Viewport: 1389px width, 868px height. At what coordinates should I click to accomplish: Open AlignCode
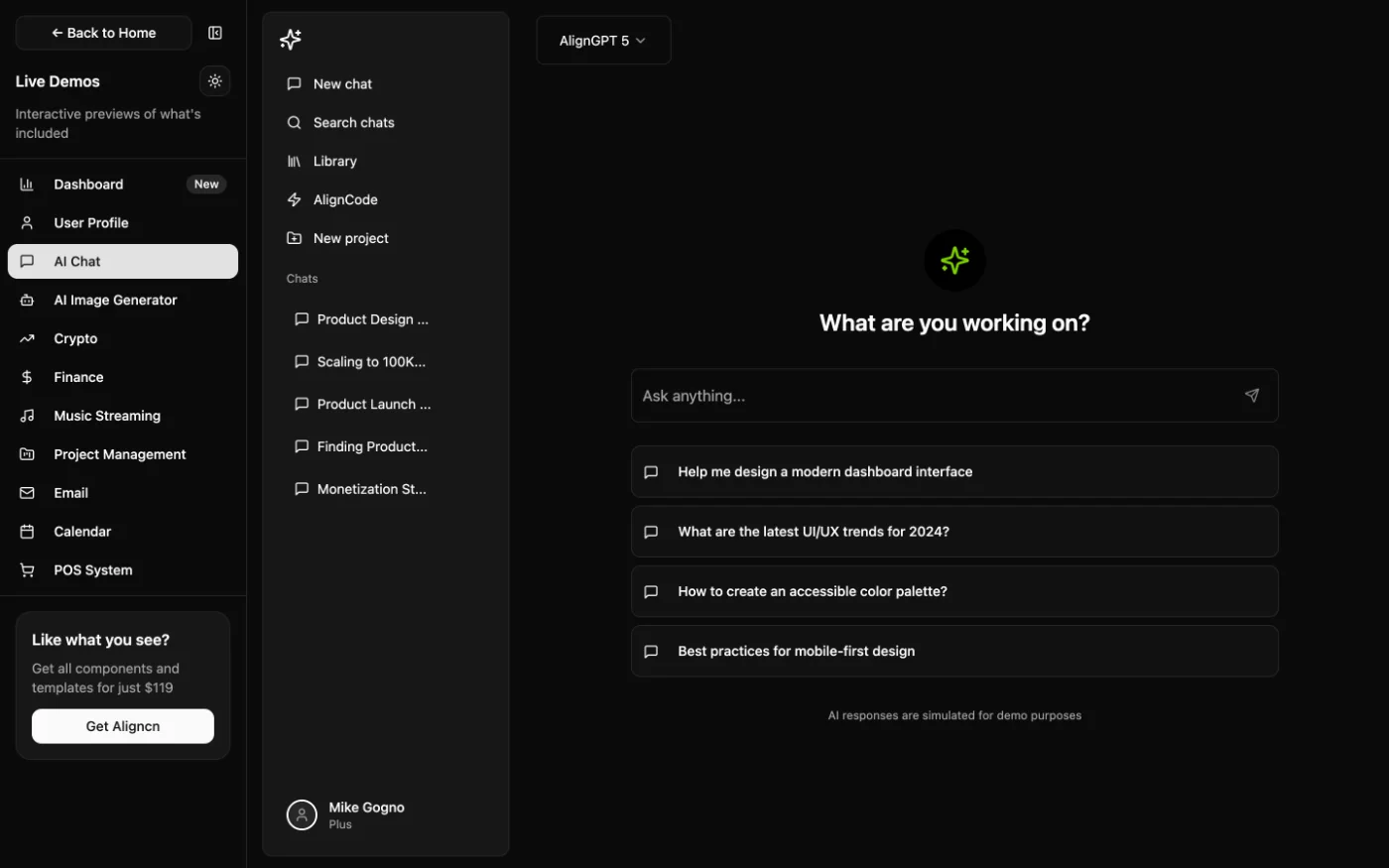click(386, 200)
